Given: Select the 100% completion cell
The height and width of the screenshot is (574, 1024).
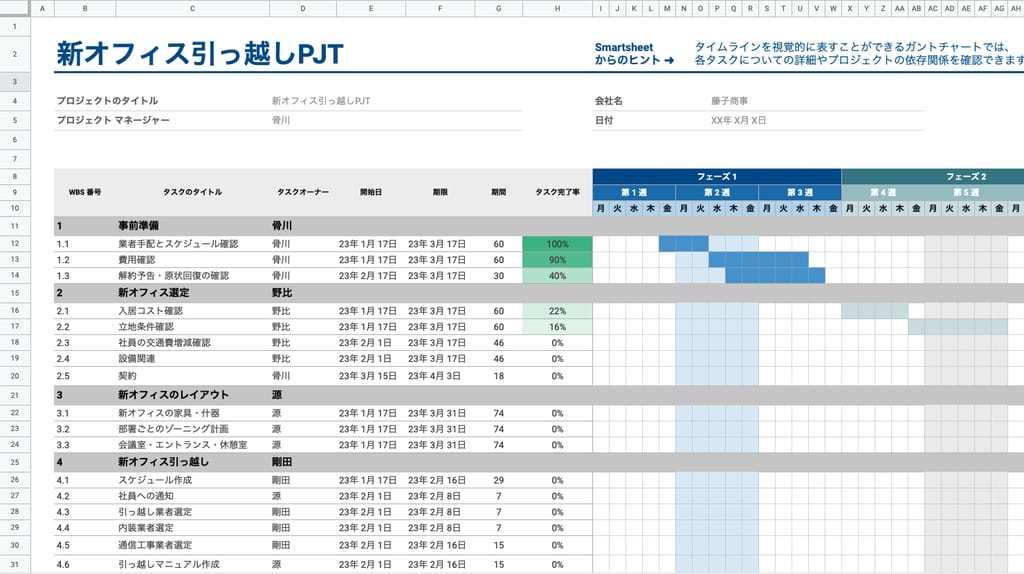Looking at the screenshot, I should pyautogui.click(x=557, y=244).
